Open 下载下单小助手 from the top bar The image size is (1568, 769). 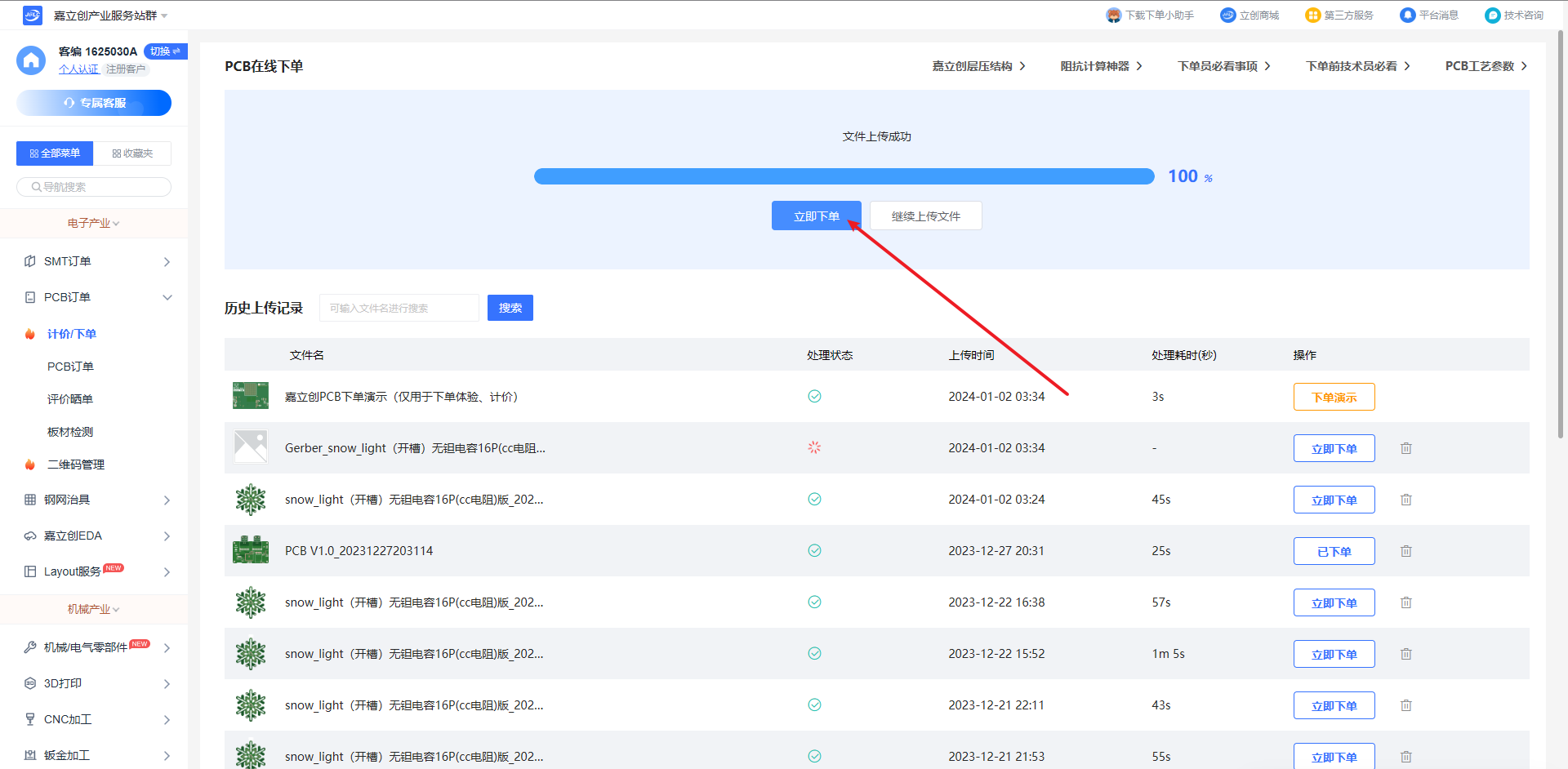click(1150, 16)
